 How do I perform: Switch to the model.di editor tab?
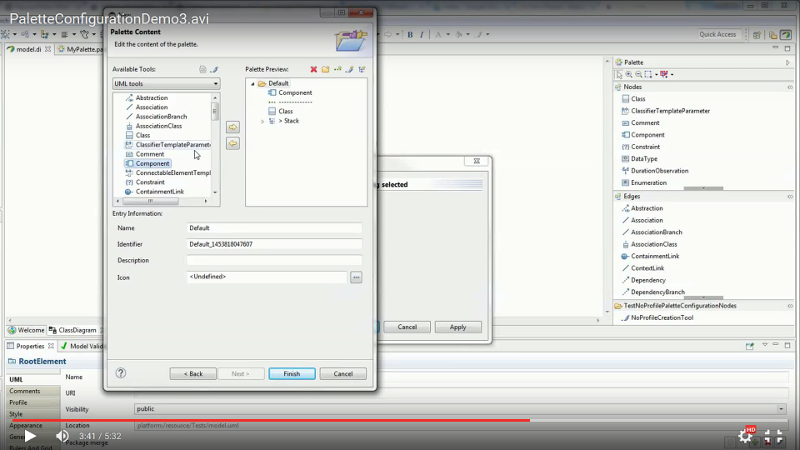click(x=29, y=49)
